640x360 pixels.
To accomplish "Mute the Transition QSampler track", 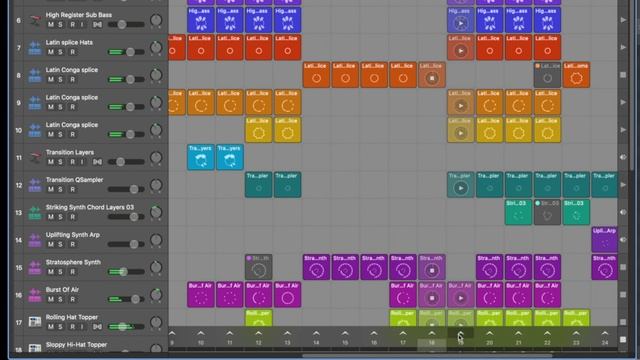I will click(51, 189).
